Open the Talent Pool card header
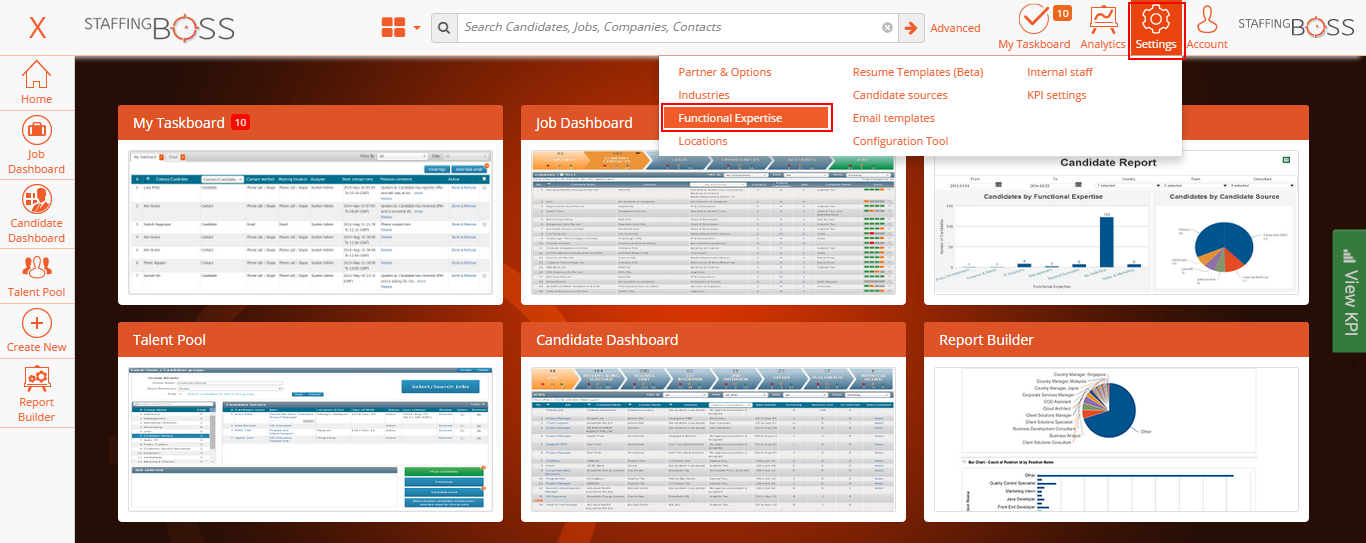 tap(310, 340)
